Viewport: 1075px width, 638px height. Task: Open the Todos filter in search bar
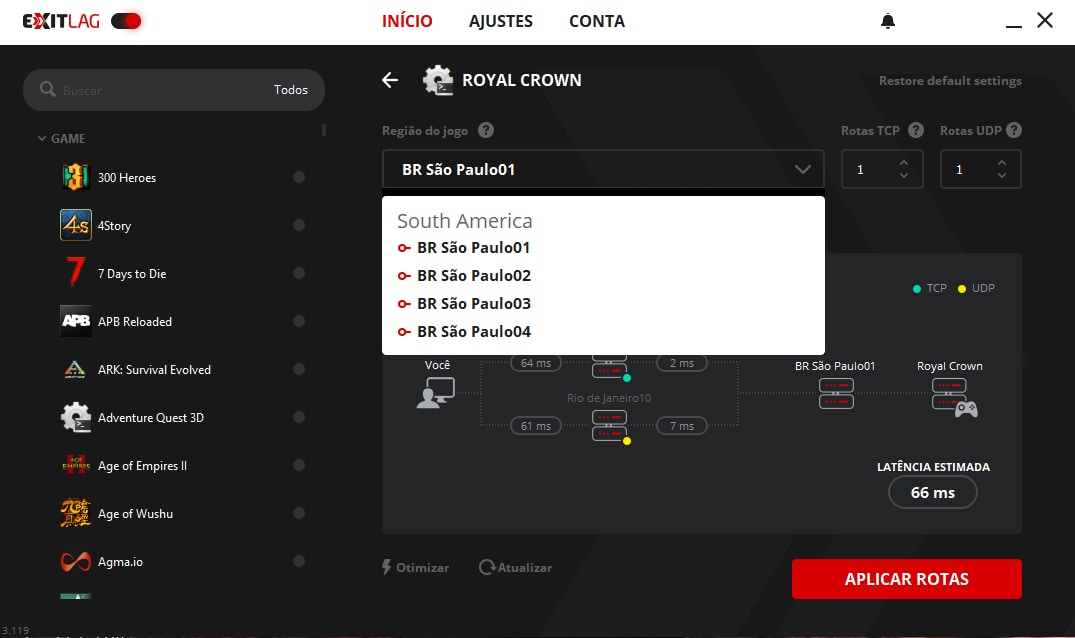tap(291, 90)
